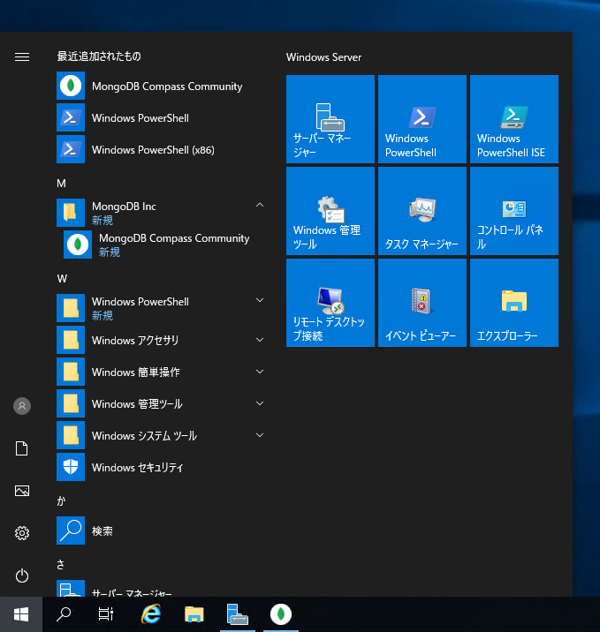Open File Explorer from the taskbar
600x632 pixels.
pyautogui.click(x=194, y=614)
